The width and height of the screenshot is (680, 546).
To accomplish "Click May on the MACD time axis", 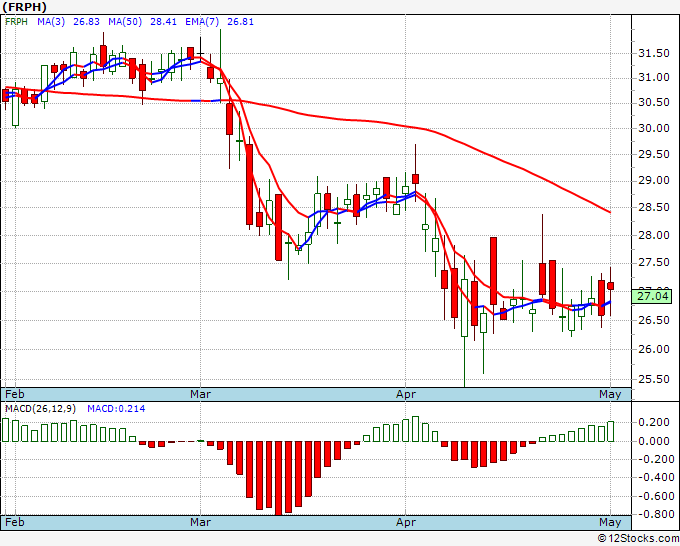I will pyautogui.click(x=610, y=522).
